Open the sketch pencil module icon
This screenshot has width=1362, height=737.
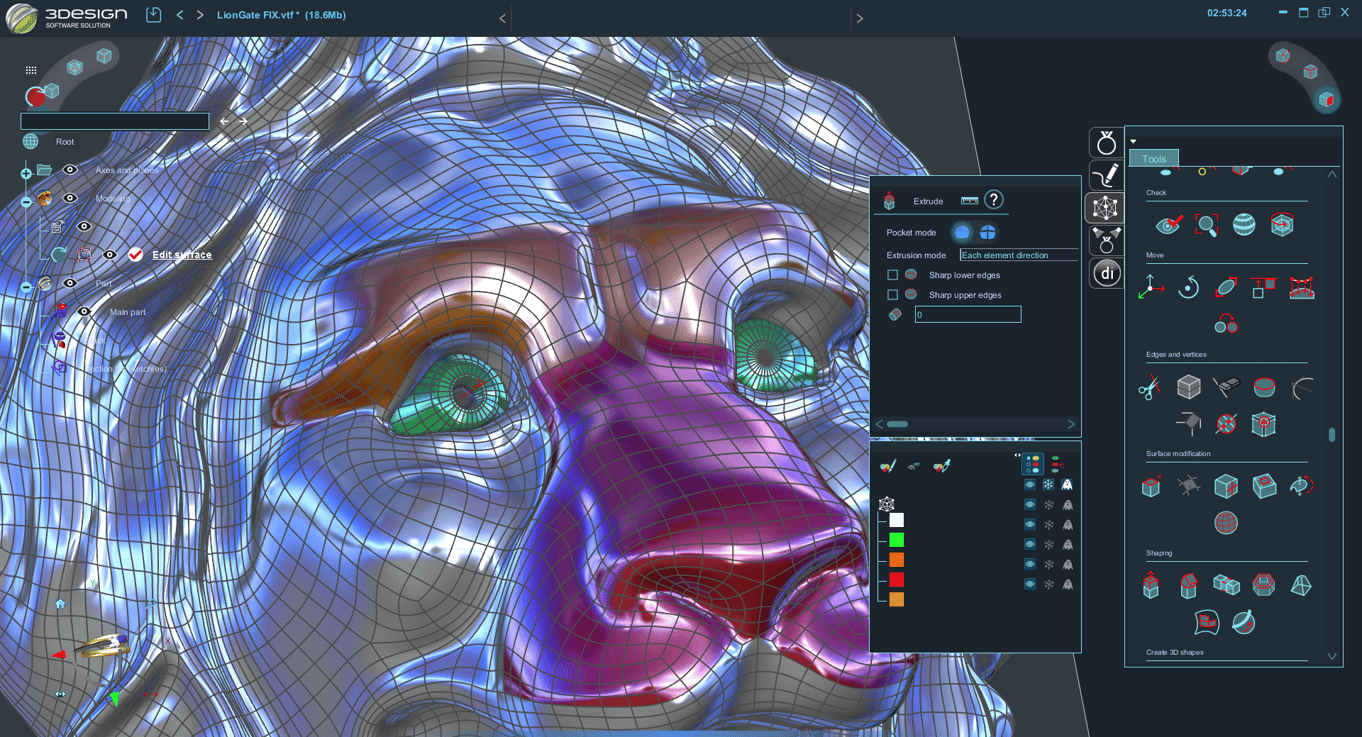(1105, 175)
